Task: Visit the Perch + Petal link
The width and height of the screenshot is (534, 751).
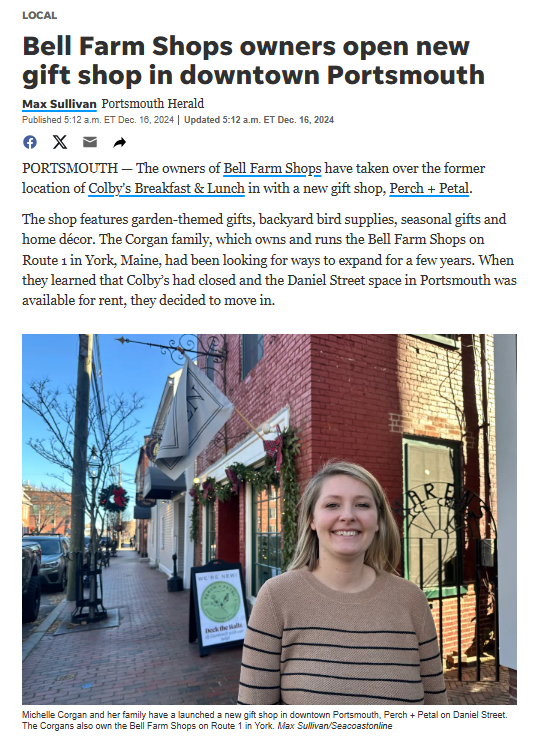Action: [x=429, y=189]
